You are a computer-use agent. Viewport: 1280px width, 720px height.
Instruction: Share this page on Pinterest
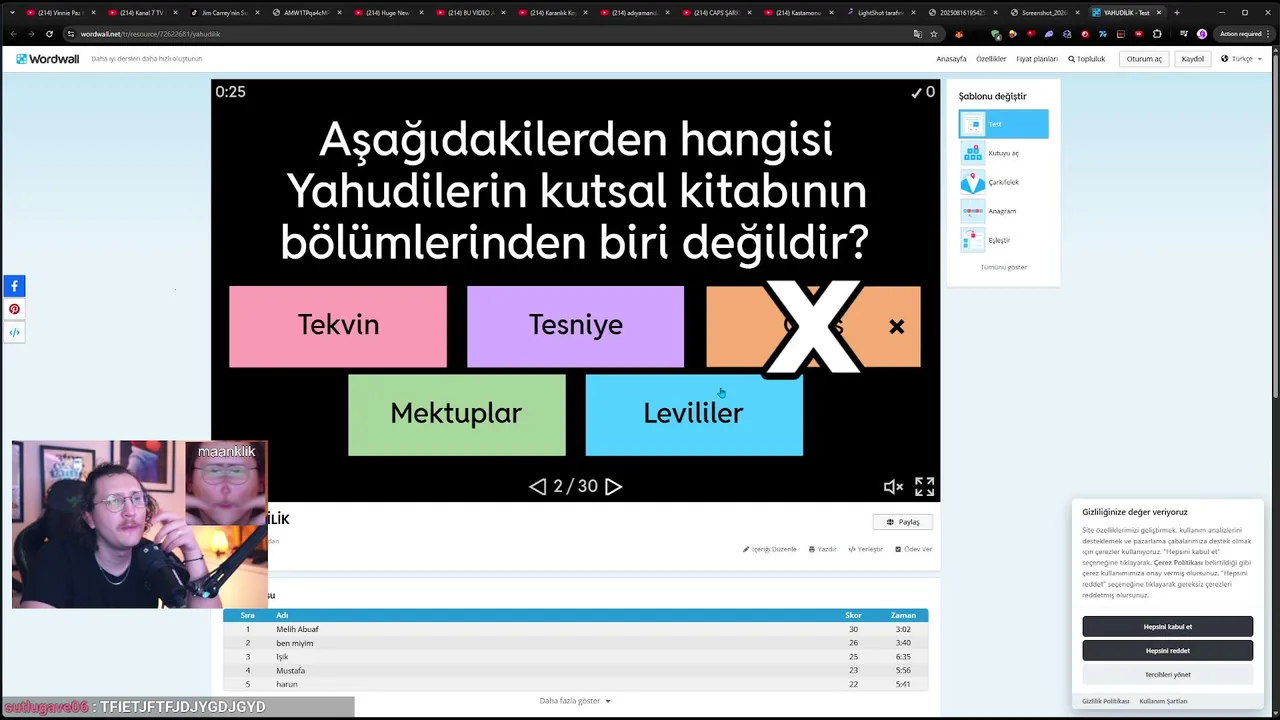(14, 309)
